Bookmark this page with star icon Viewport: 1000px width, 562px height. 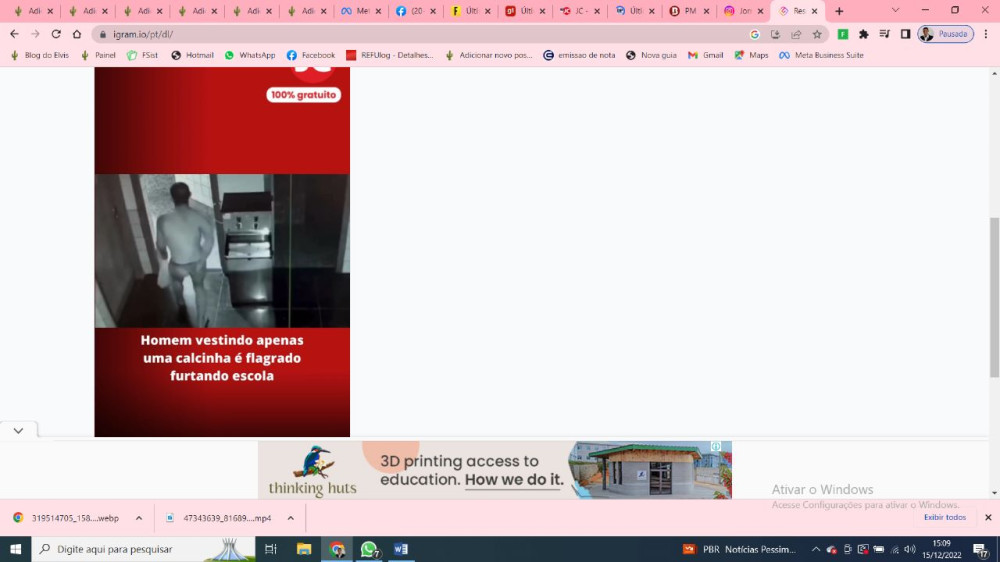(x=817, y=34)
